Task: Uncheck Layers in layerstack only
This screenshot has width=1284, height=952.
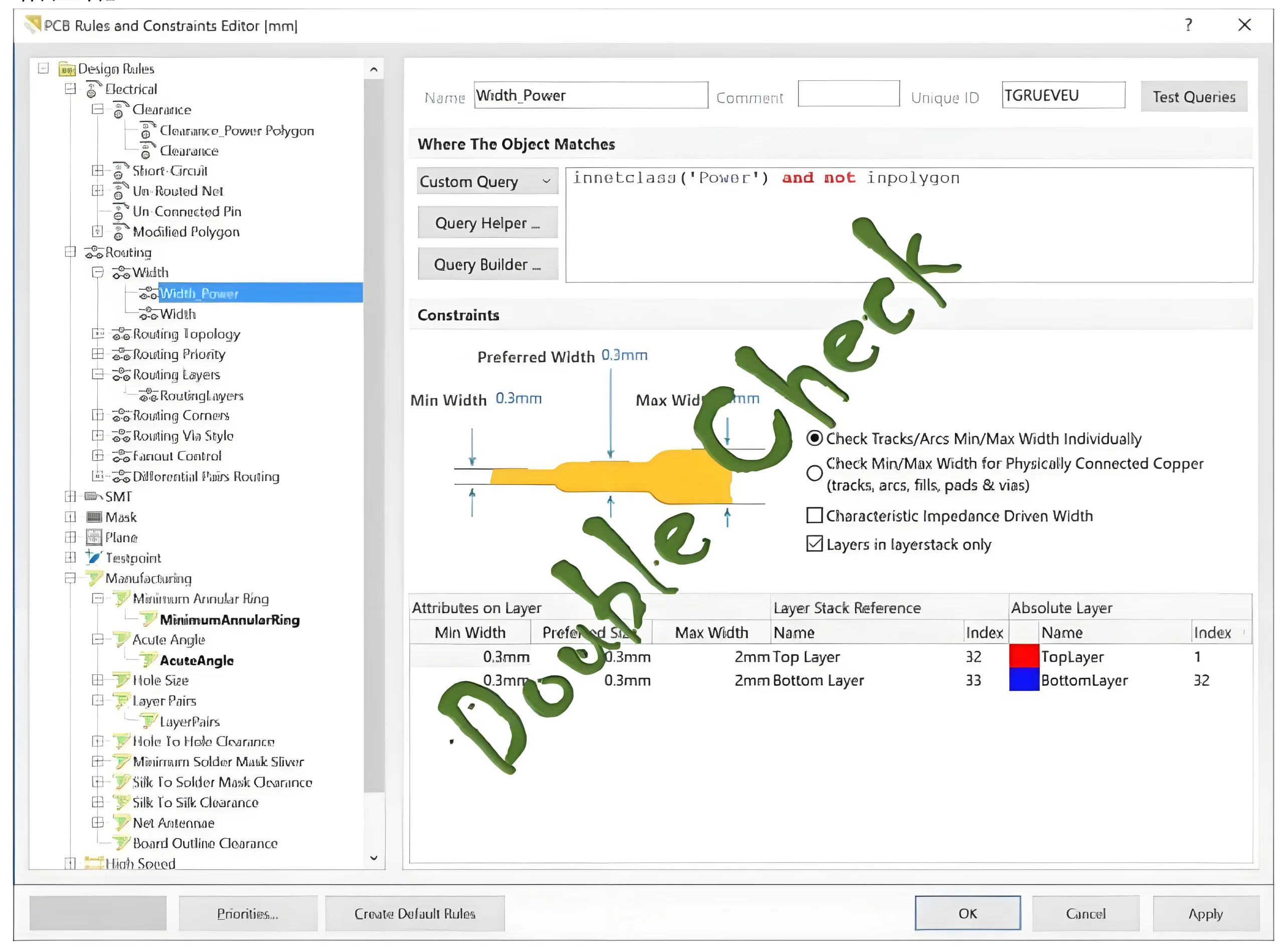Action: click(x=814, y=543)
